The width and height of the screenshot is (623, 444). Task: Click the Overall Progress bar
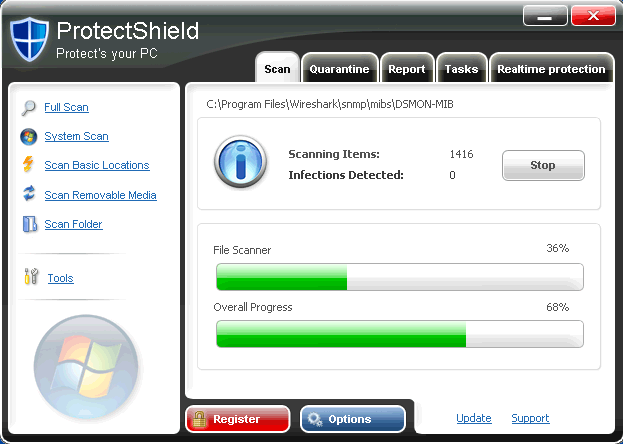pyautogui.click(x=398, y=334)
